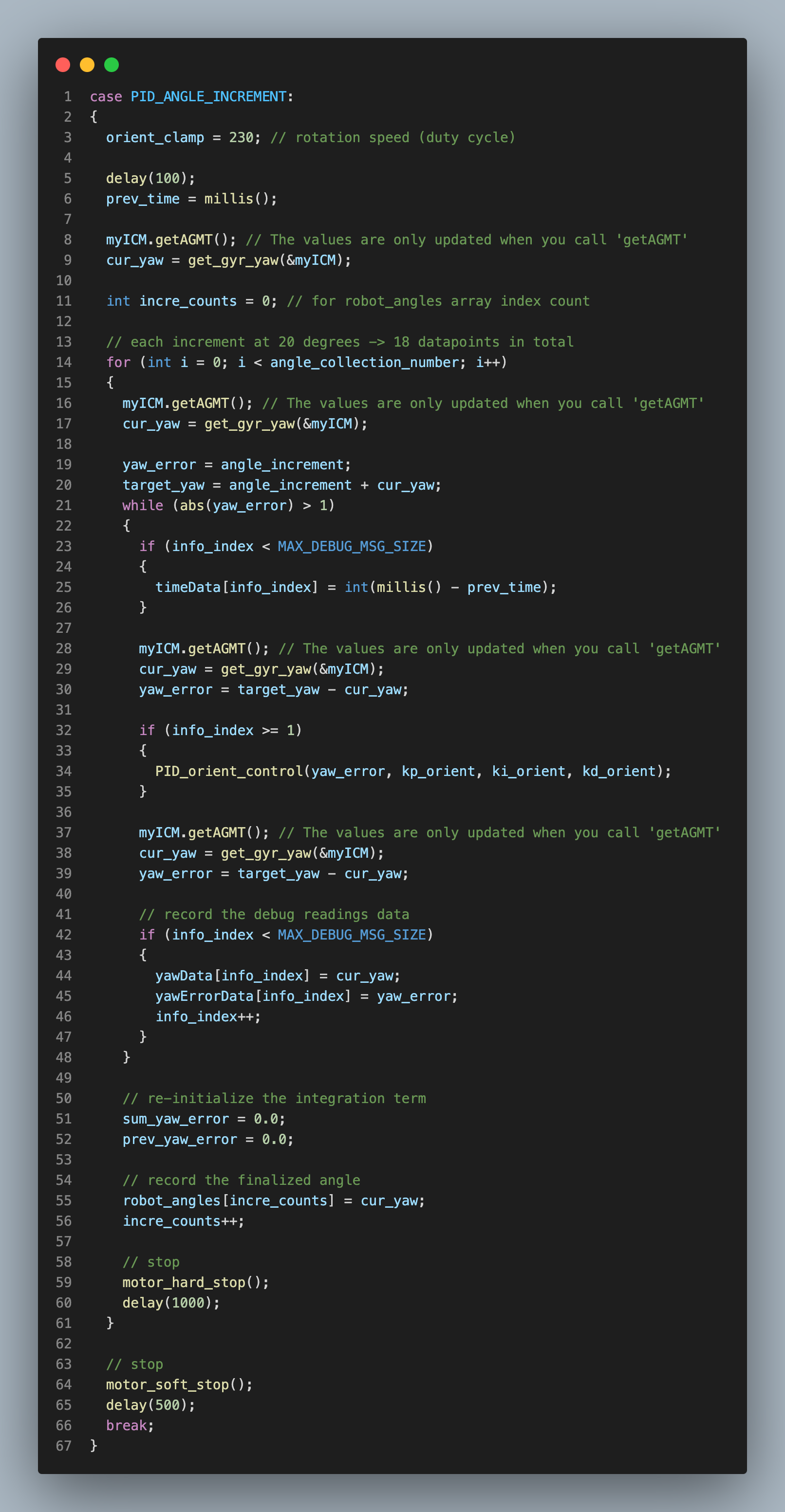The height and width of the screenshot is (1512, 785).
Task: Click comment 're-initialize the integration term'
Action: pos(286,1099)
